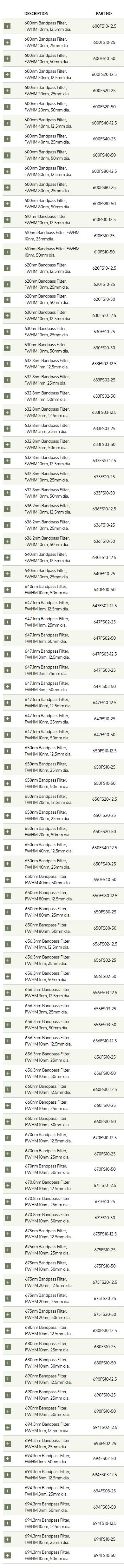Open plus icon beside 640FS10-50
This screenshot has width=124, height=1568.
pos(7,590)
